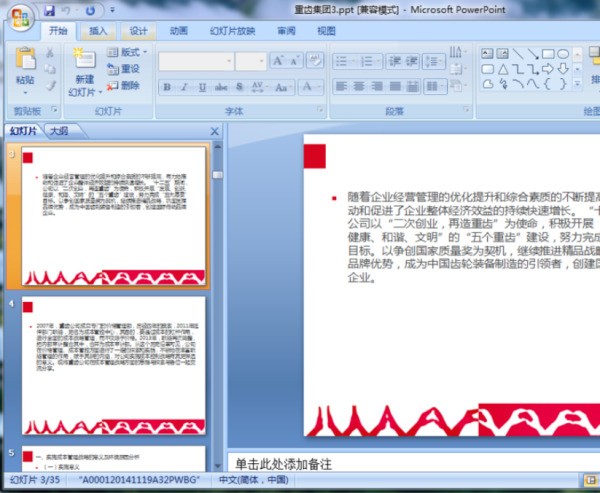This screenshot has height=493, width=600.
Task: Click the Office button
Action: [19, 18]
